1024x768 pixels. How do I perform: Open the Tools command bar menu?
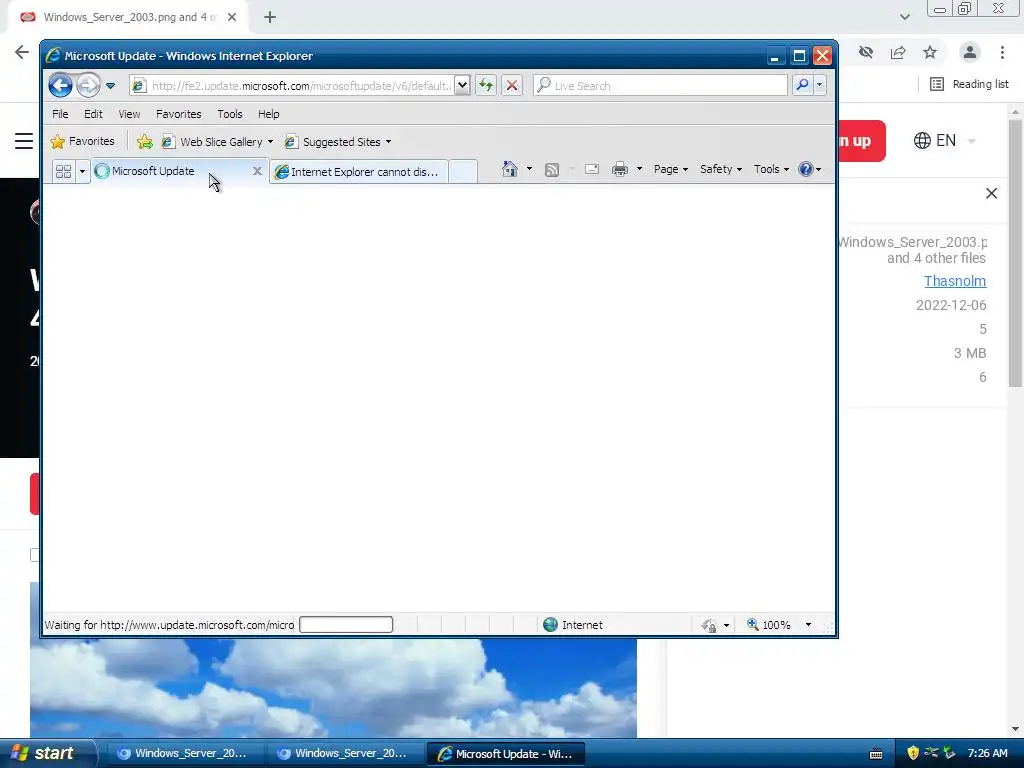(771, 169)
